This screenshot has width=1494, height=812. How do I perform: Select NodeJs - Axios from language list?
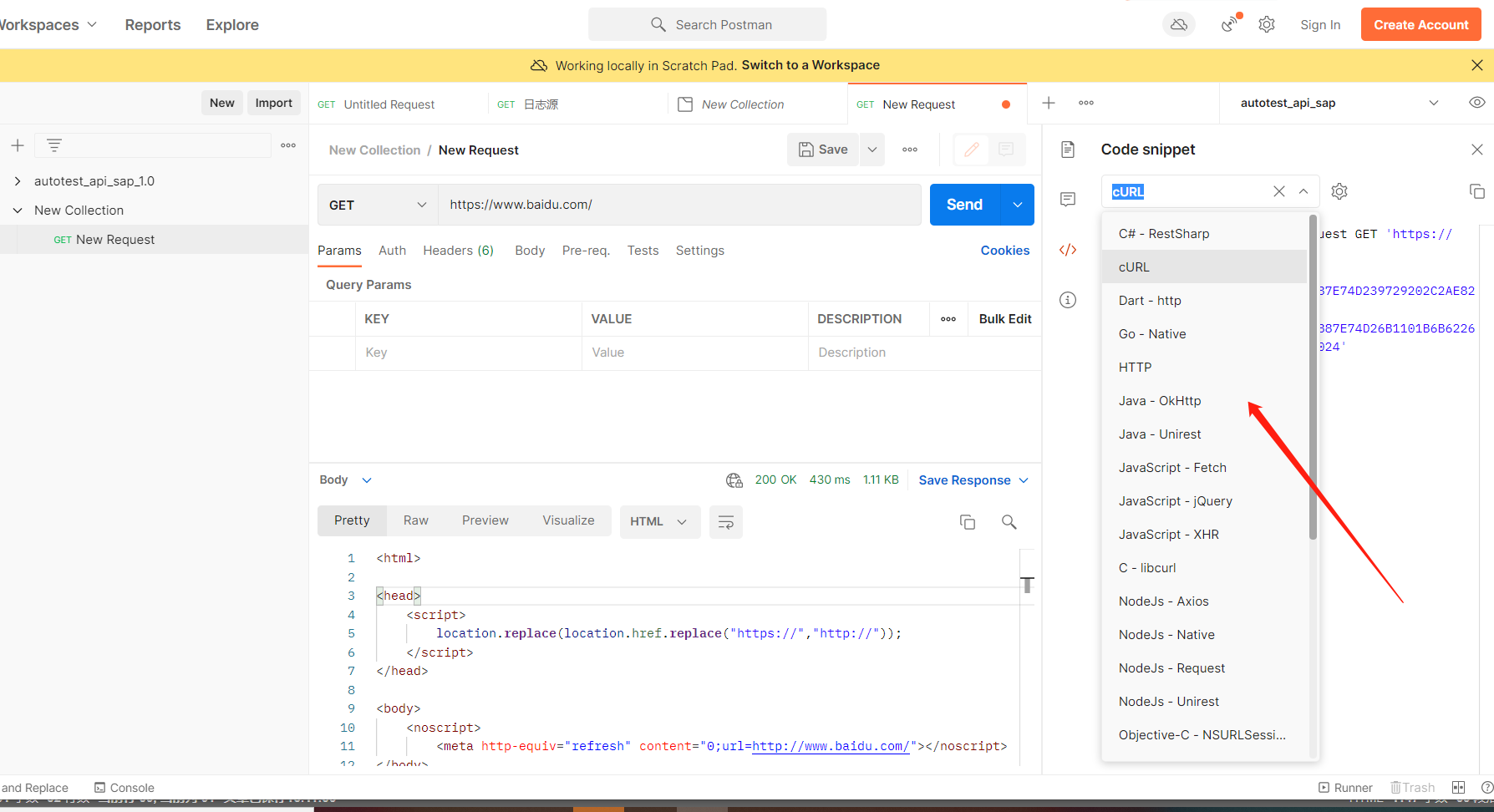(x=1204, y=601)
